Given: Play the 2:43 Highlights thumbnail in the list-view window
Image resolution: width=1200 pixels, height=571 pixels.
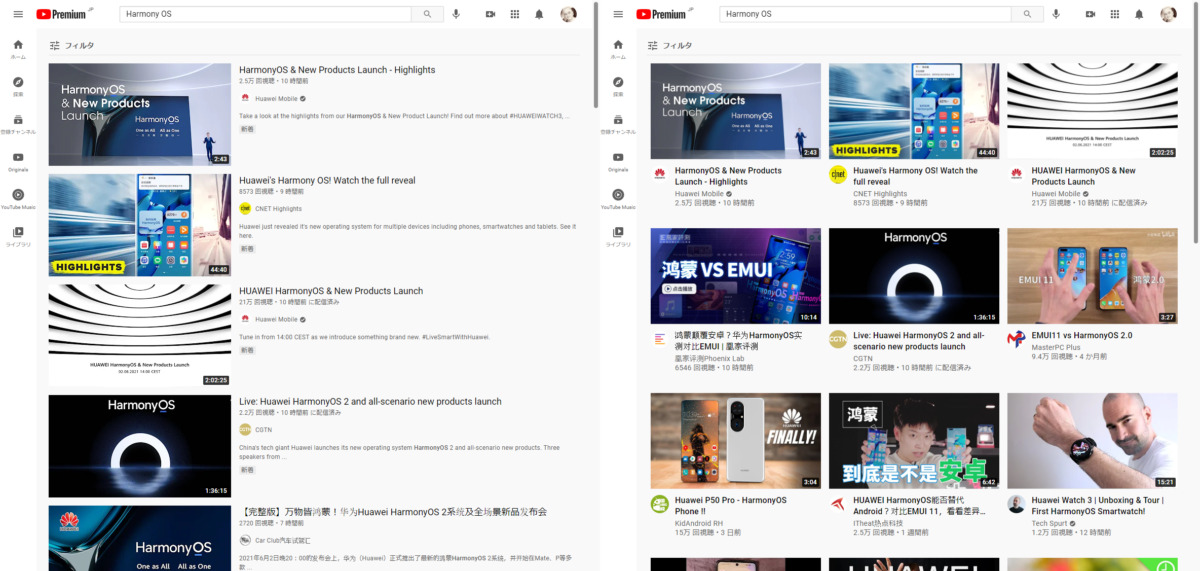Looking at the screenshot, I should pyautogui.click(x=139, y=115).
